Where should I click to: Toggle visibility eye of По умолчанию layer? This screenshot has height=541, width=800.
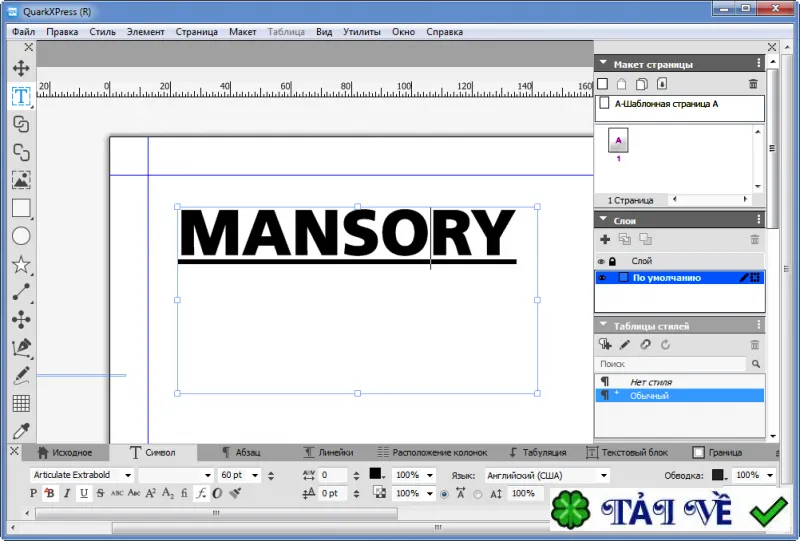pos(602,278)
